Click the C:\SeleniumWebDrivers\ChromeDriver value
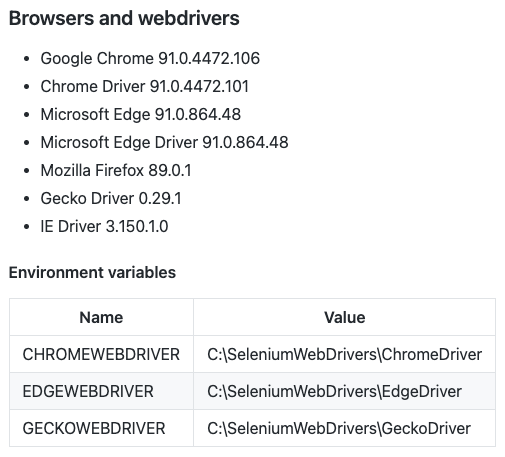 [x=345, y=354]
